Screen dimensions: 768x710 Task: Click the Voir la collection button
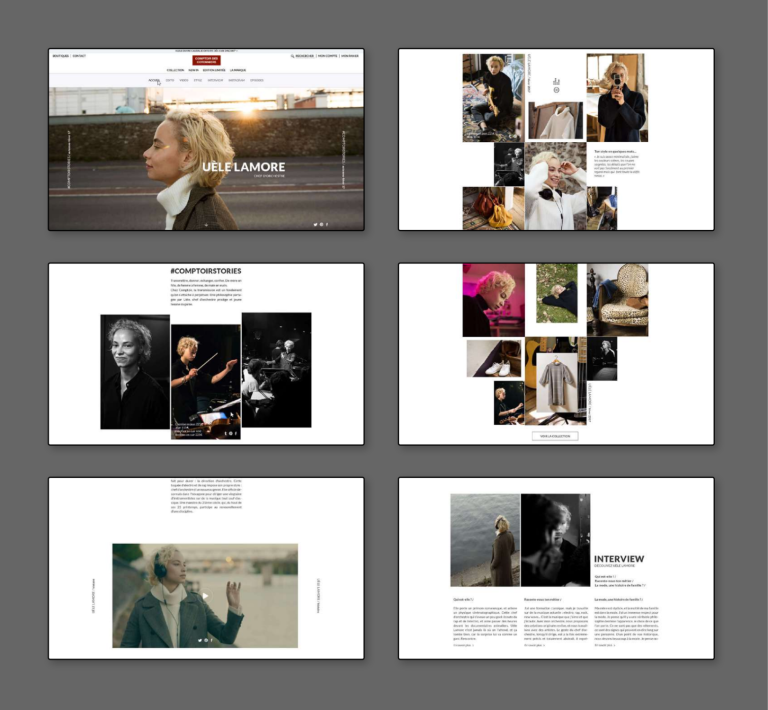click(555, 436)
